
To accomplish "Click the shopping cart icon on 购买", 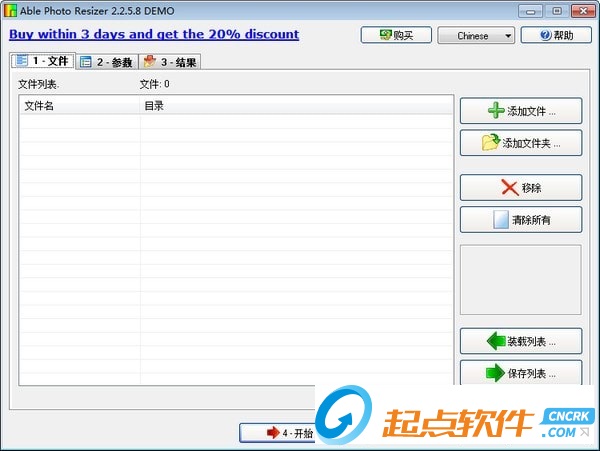I will point(385,35).
